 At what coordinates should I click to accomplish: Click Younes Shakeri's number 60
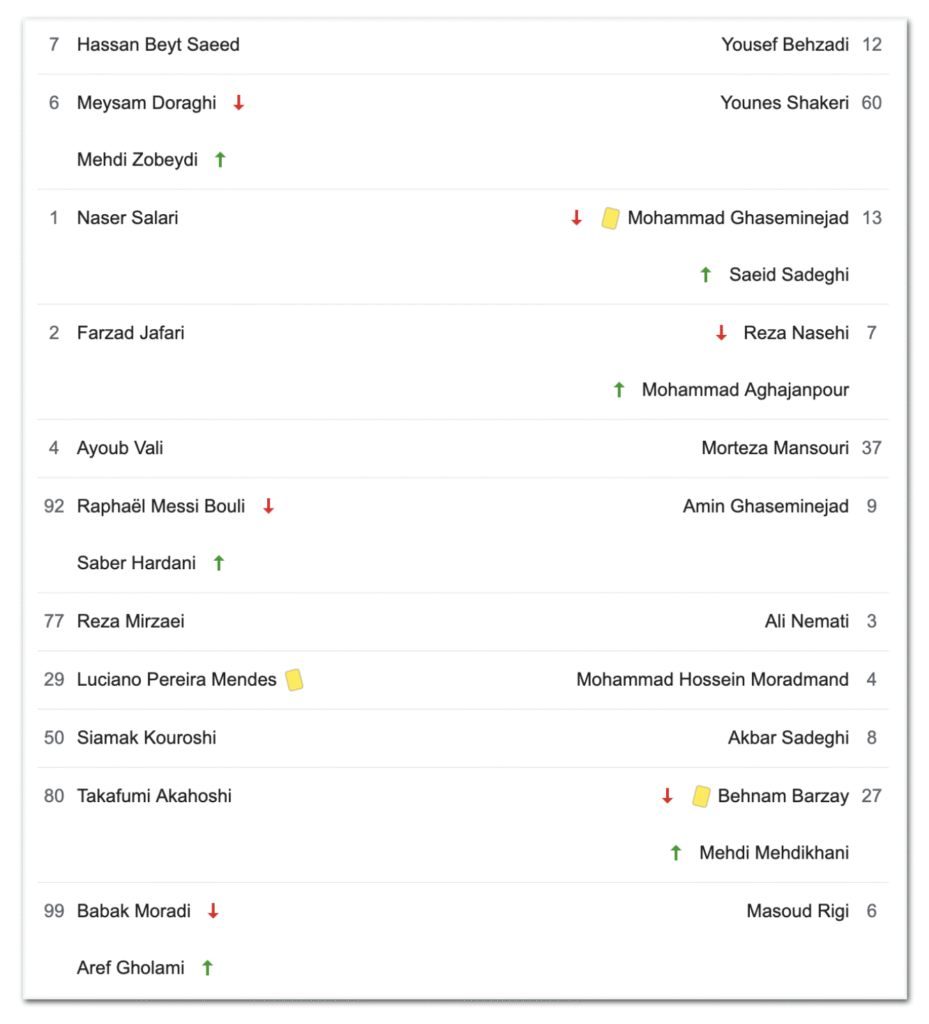(872, 103)
